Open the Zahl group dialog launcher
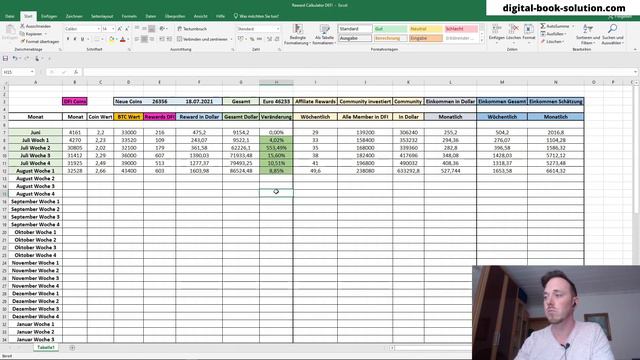This screenshot has height=360, width=640. click(x=280, y=50)
